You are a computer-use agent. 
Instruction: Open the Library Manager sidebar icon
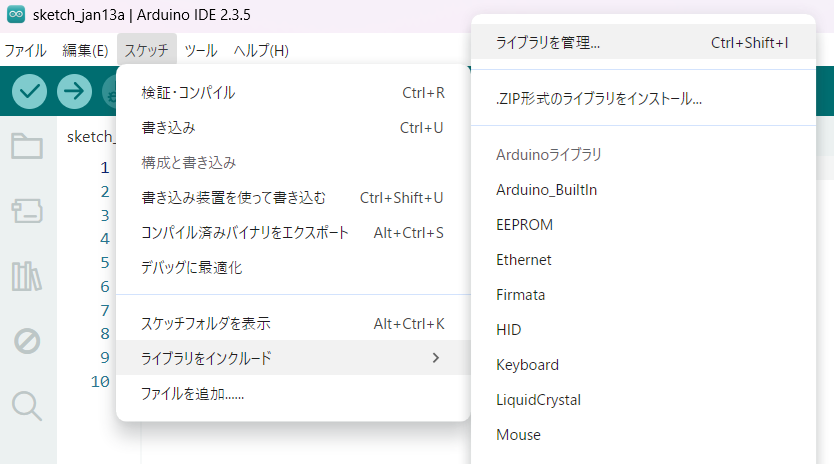(x=27, y=276)
